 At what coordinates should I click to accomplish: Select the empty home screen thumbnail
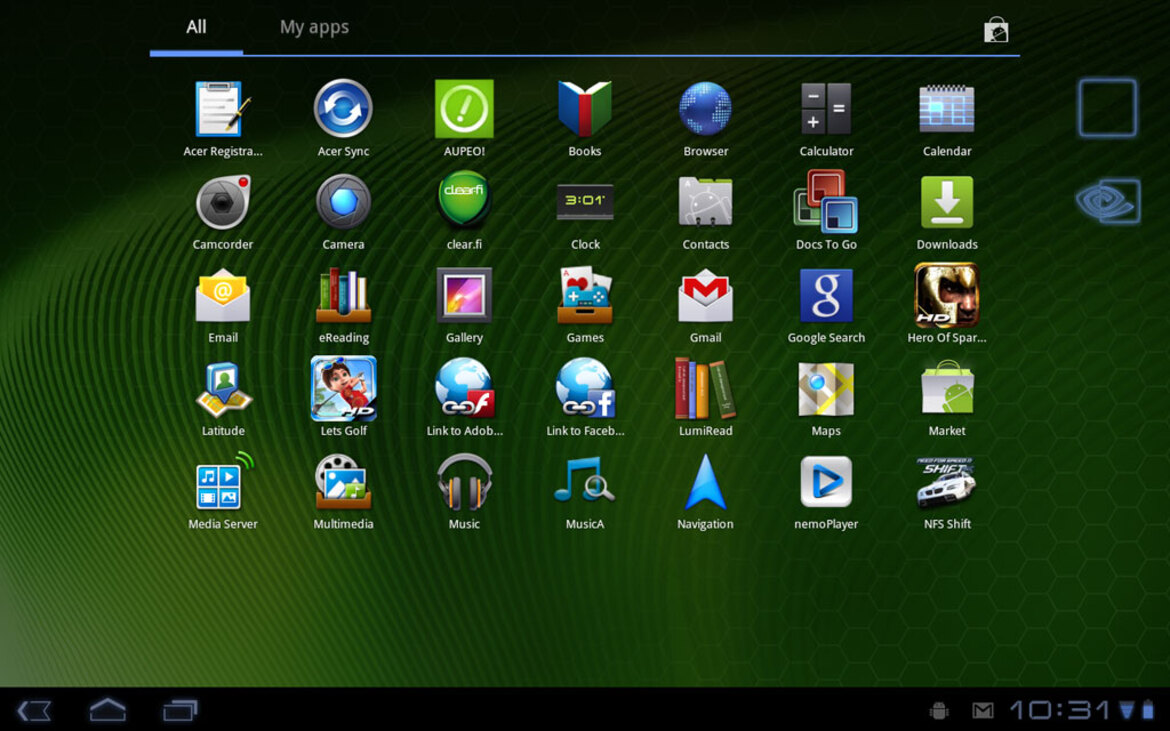point(1107,108)
